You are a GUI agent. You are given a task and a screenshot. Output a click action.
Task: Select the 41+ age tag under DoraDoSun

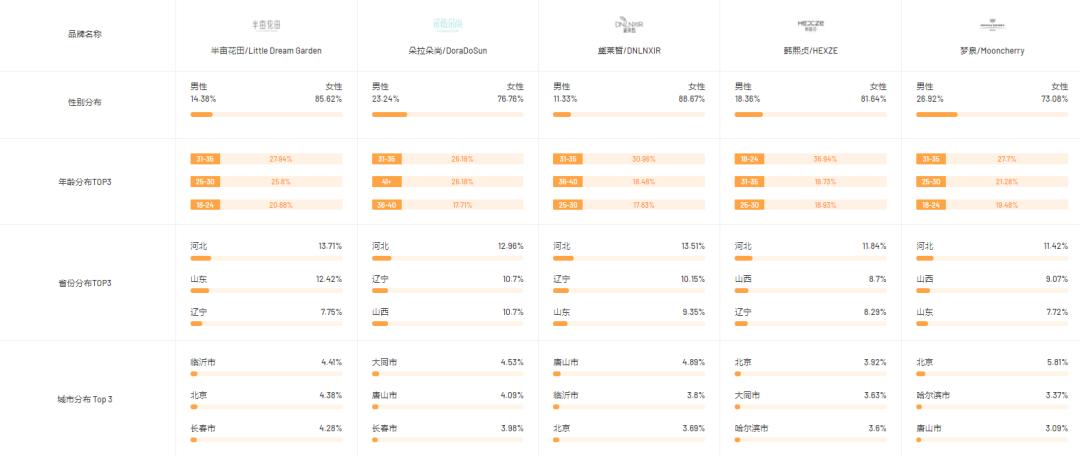tap(386, 182)
